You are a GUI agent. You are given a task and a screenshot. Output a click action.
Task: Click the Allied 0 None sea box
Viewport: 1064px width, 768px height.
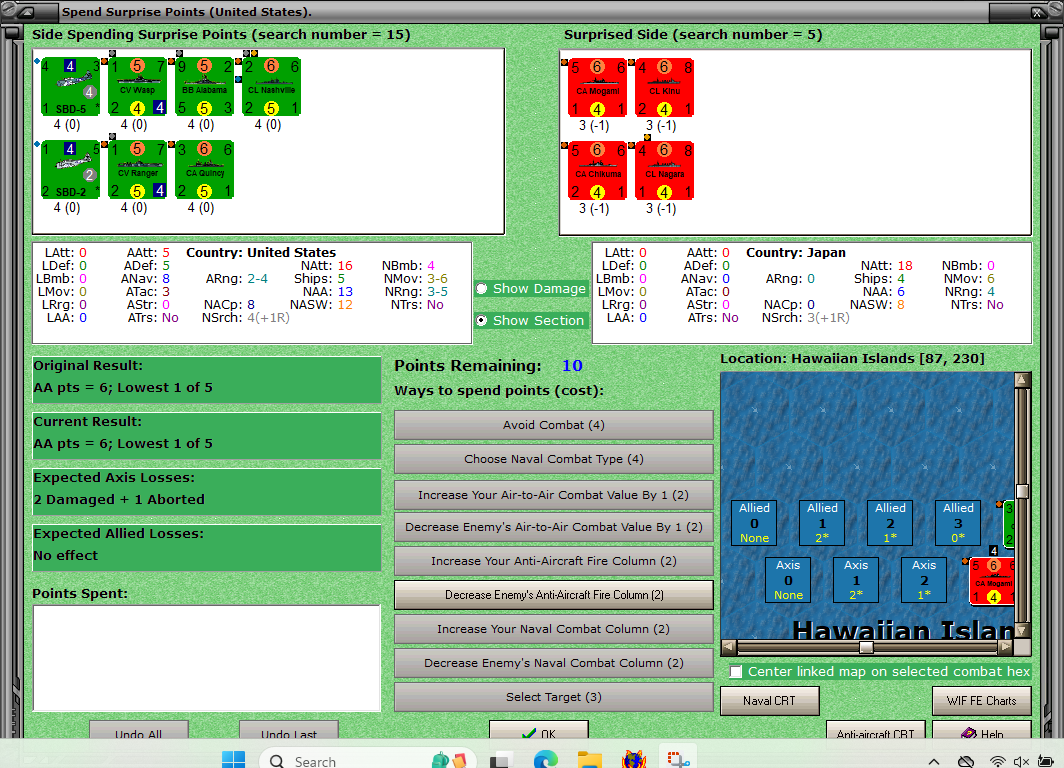point(755,523)
